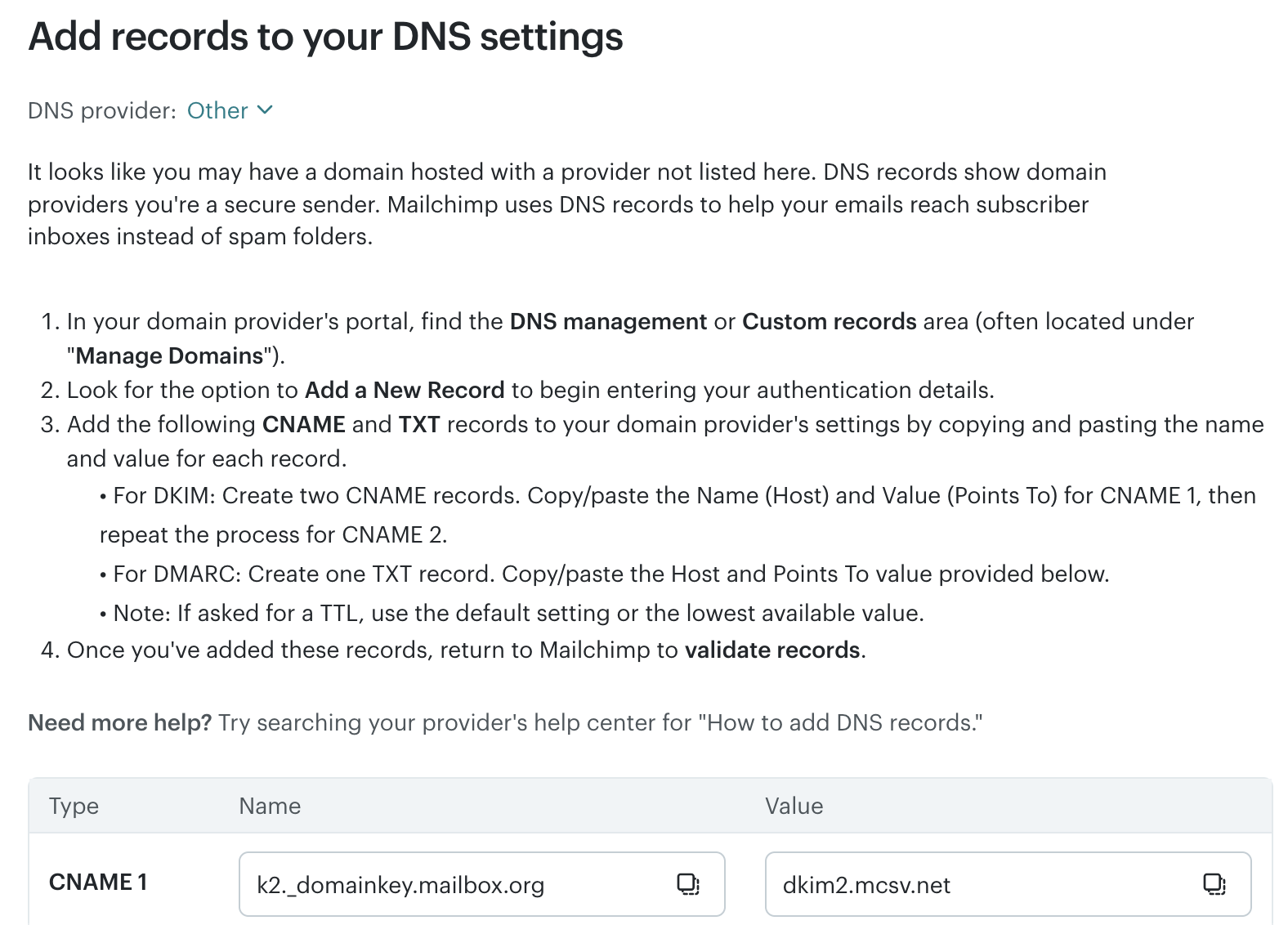Image resolution: width=1288 pixels, height=925 pixels.
Task: Click the Type column header
Action: click(74, 807)
